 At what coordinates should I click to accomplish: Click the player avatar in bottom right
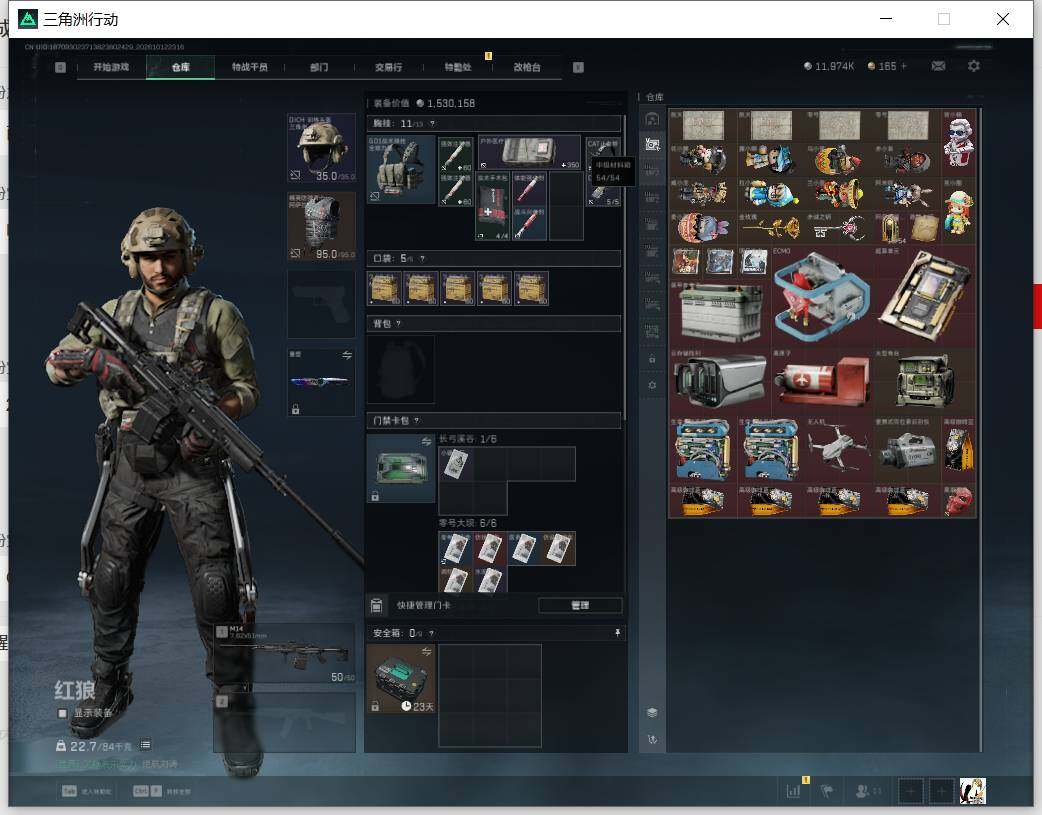[x=972, y=791]
